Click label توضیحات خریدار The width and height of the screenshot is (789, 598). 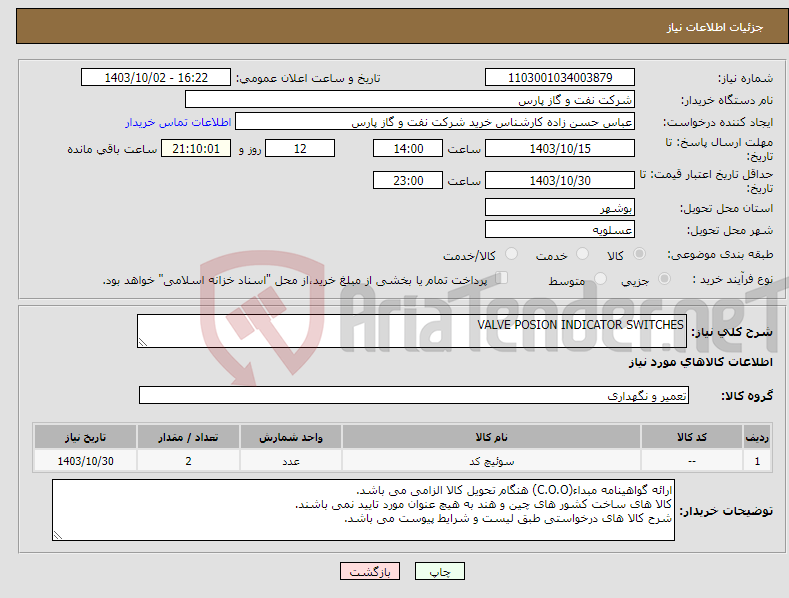pos(727,511)
